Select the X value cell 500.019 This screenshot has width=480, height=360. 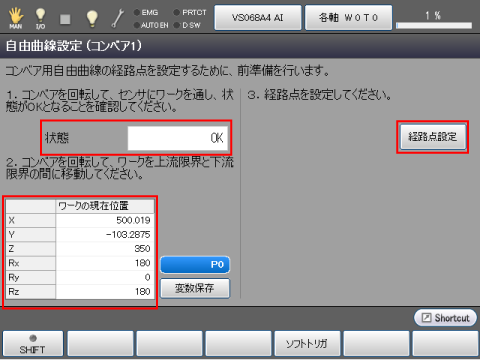(x=105, y=220)
